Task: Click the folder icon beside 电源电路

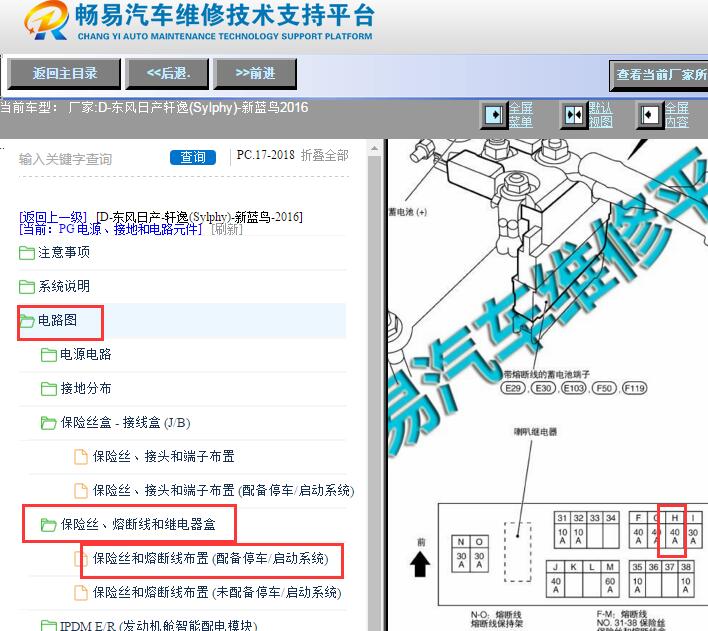Action: point(48,355)
